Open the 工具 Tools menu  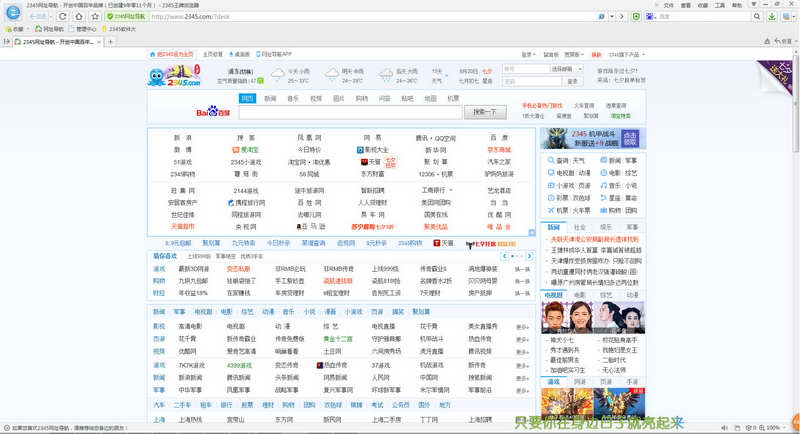point(720,5)
